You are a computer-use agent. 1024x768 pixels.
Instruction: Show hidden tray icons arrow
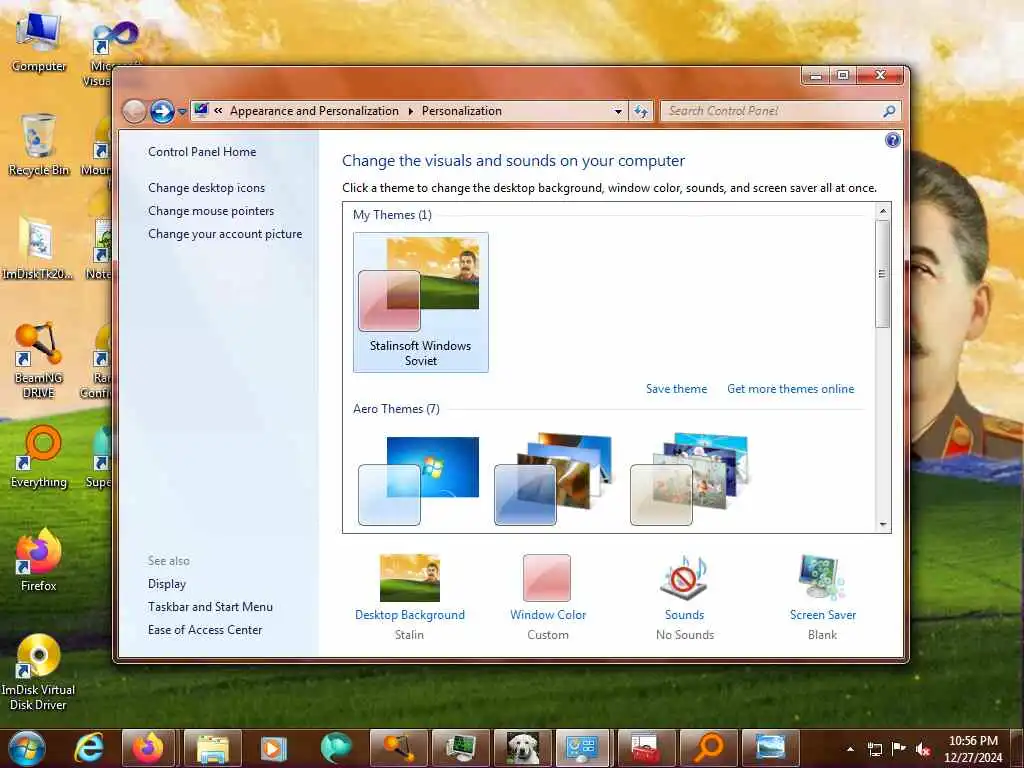tap(850, 749)
